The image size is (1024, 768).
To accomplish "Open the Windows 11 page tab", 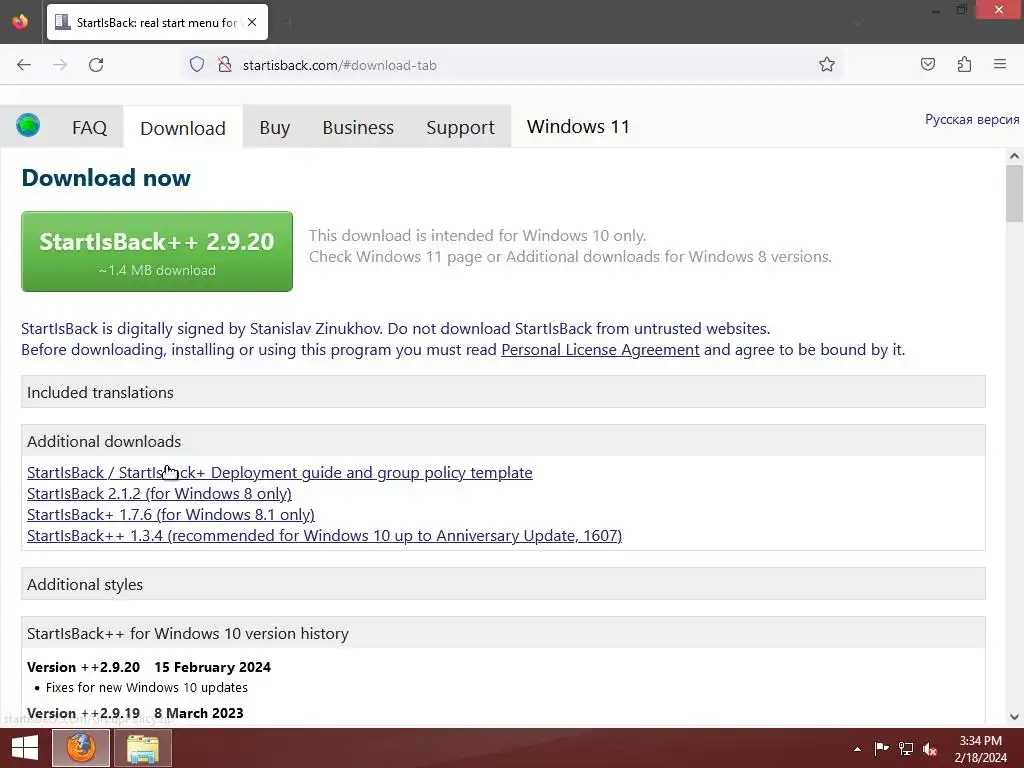I will (578, 127).
